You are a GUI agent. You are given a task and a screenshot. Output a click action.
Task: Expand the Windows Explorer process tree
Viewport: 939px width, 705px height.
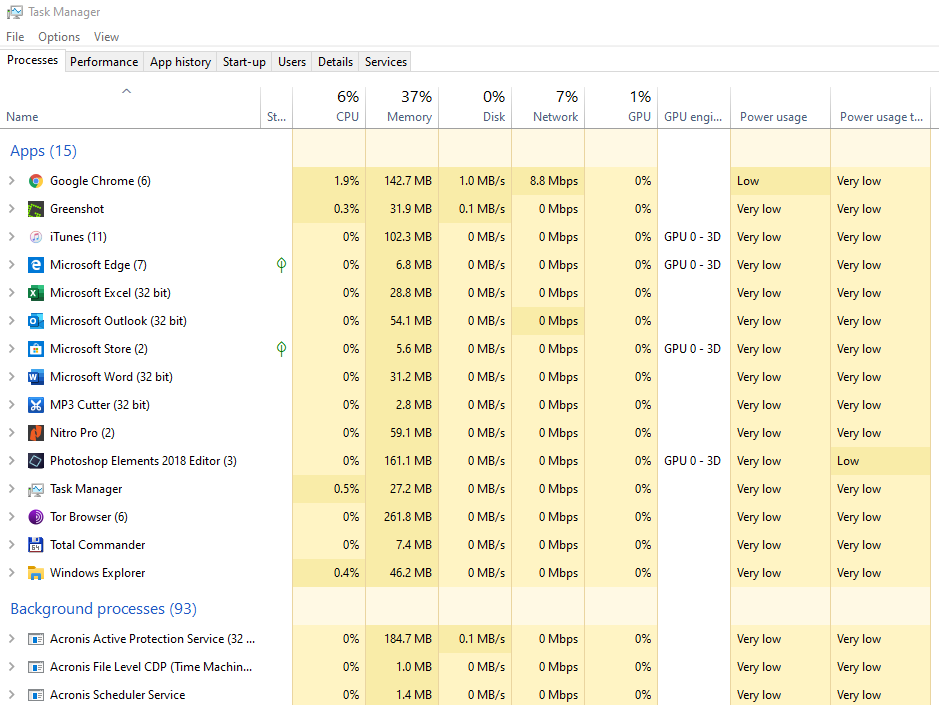click(12, 573)
